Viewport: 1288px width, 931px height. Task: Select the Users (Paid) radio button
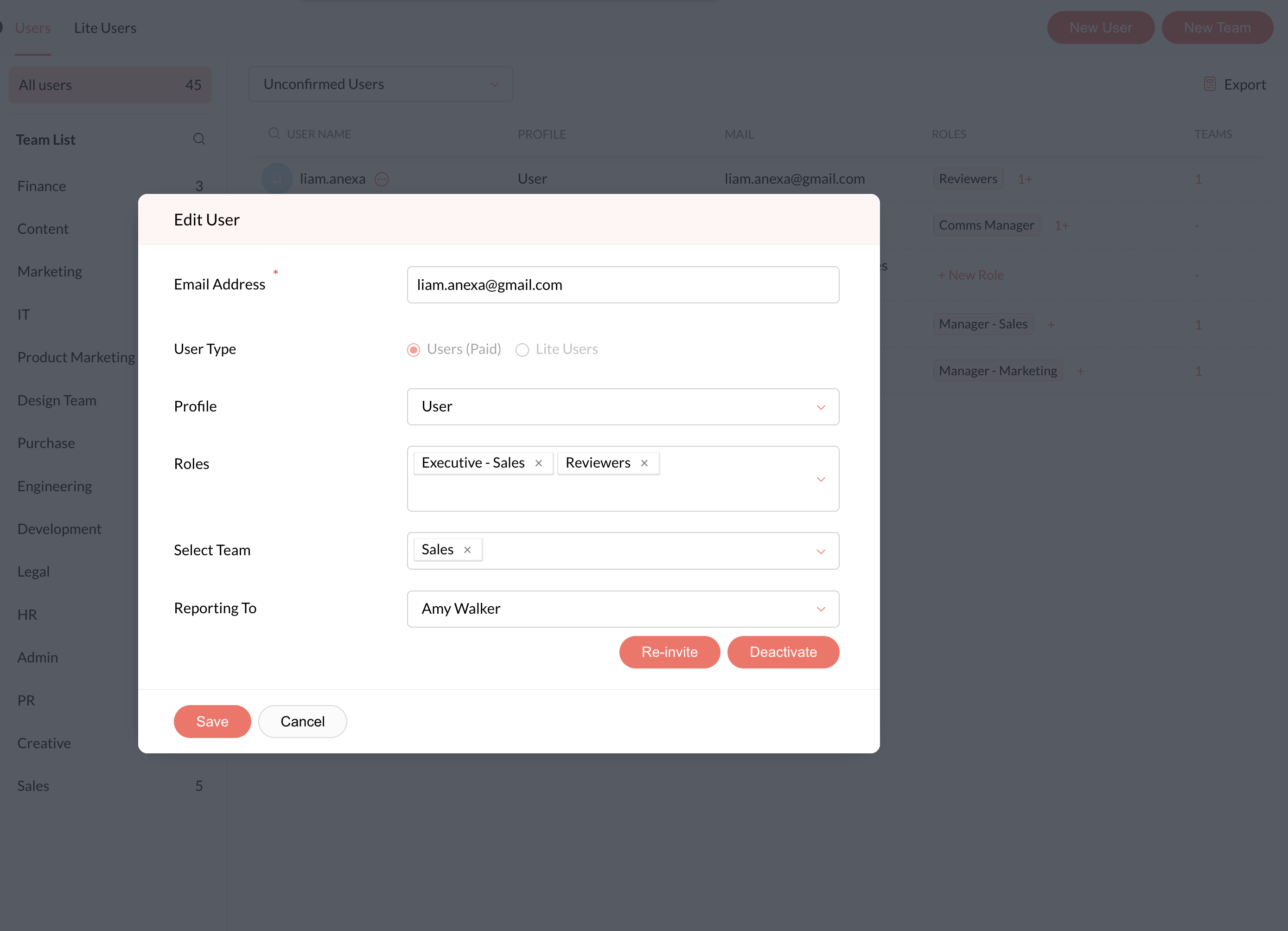[x=414, y=350]
